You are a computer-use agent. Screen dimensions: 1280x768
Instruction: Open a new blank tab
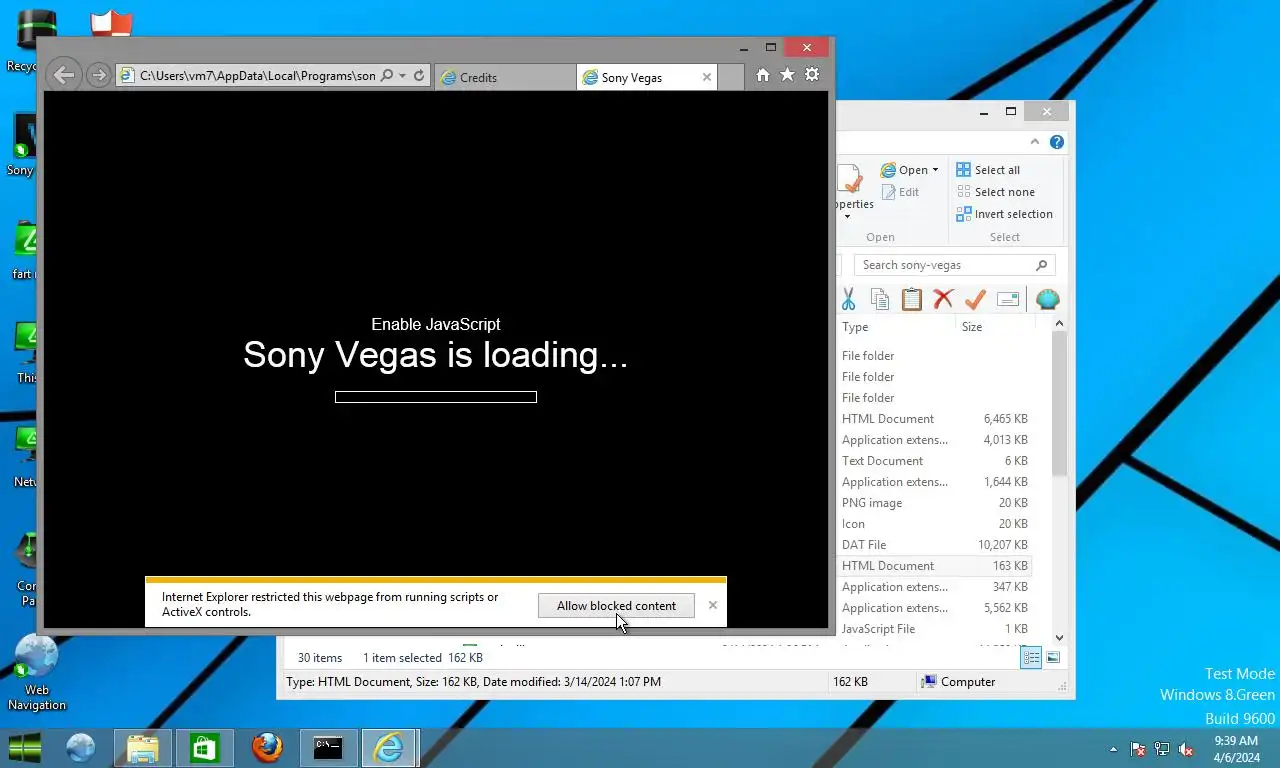click(731, 77)
